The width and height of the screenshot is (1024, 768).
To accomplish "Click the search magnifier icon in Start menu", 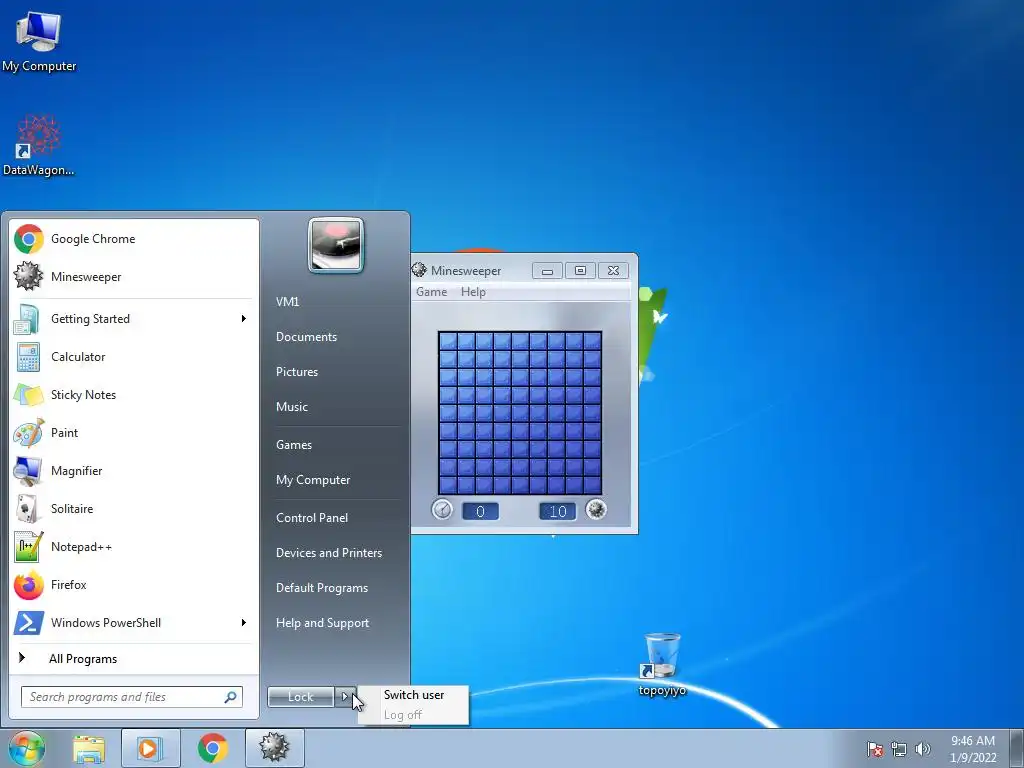I will 231,697.
